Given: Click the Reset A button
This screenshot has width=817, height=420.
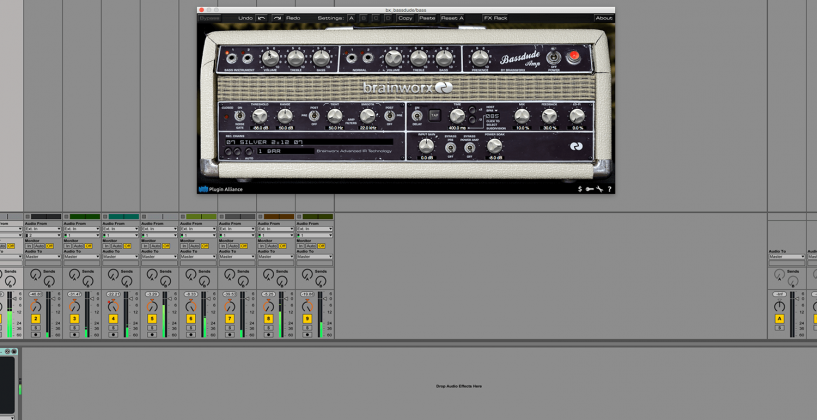Looking at the screenshot, I should pyautogui.click(x=452, y=18).
